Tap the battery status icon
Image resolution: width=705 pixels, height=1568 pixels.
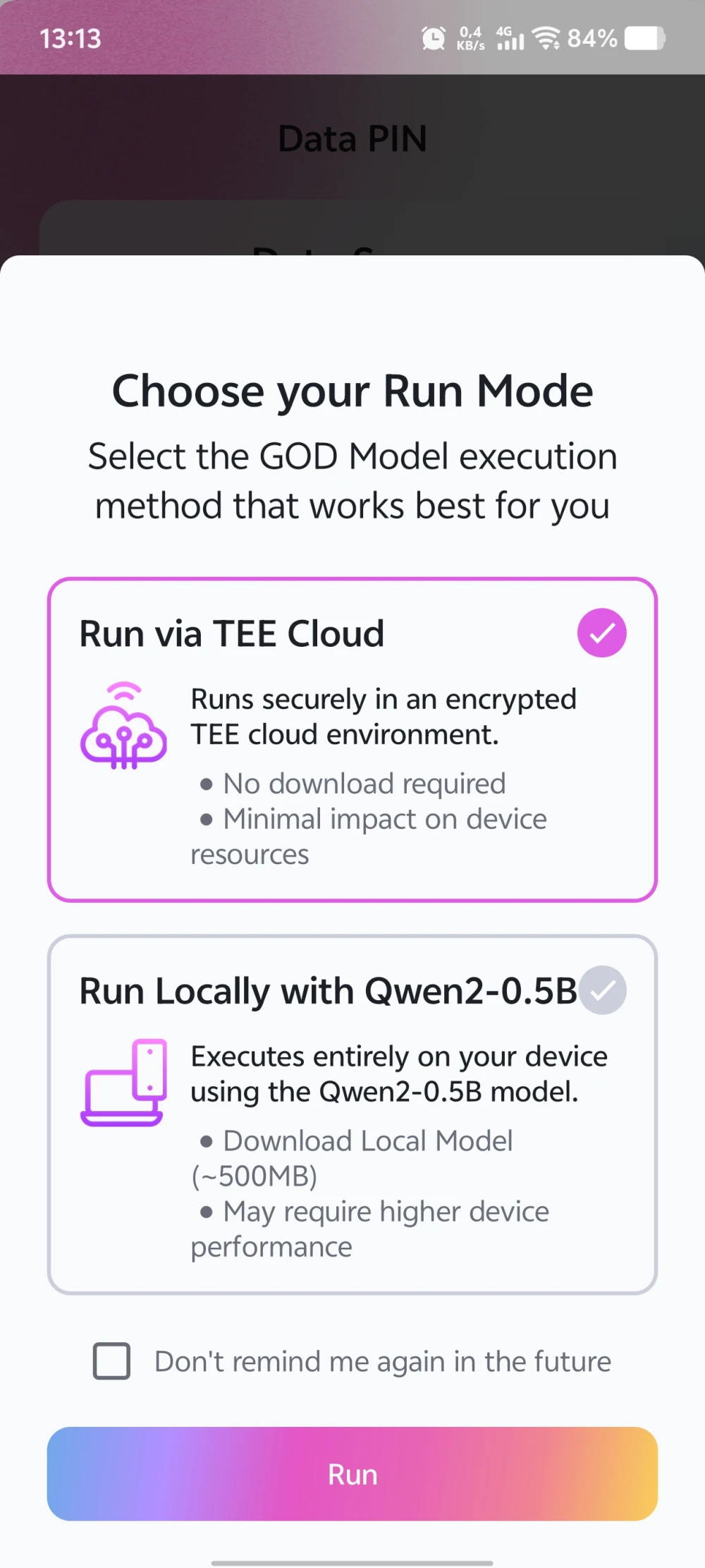point(644,38)
